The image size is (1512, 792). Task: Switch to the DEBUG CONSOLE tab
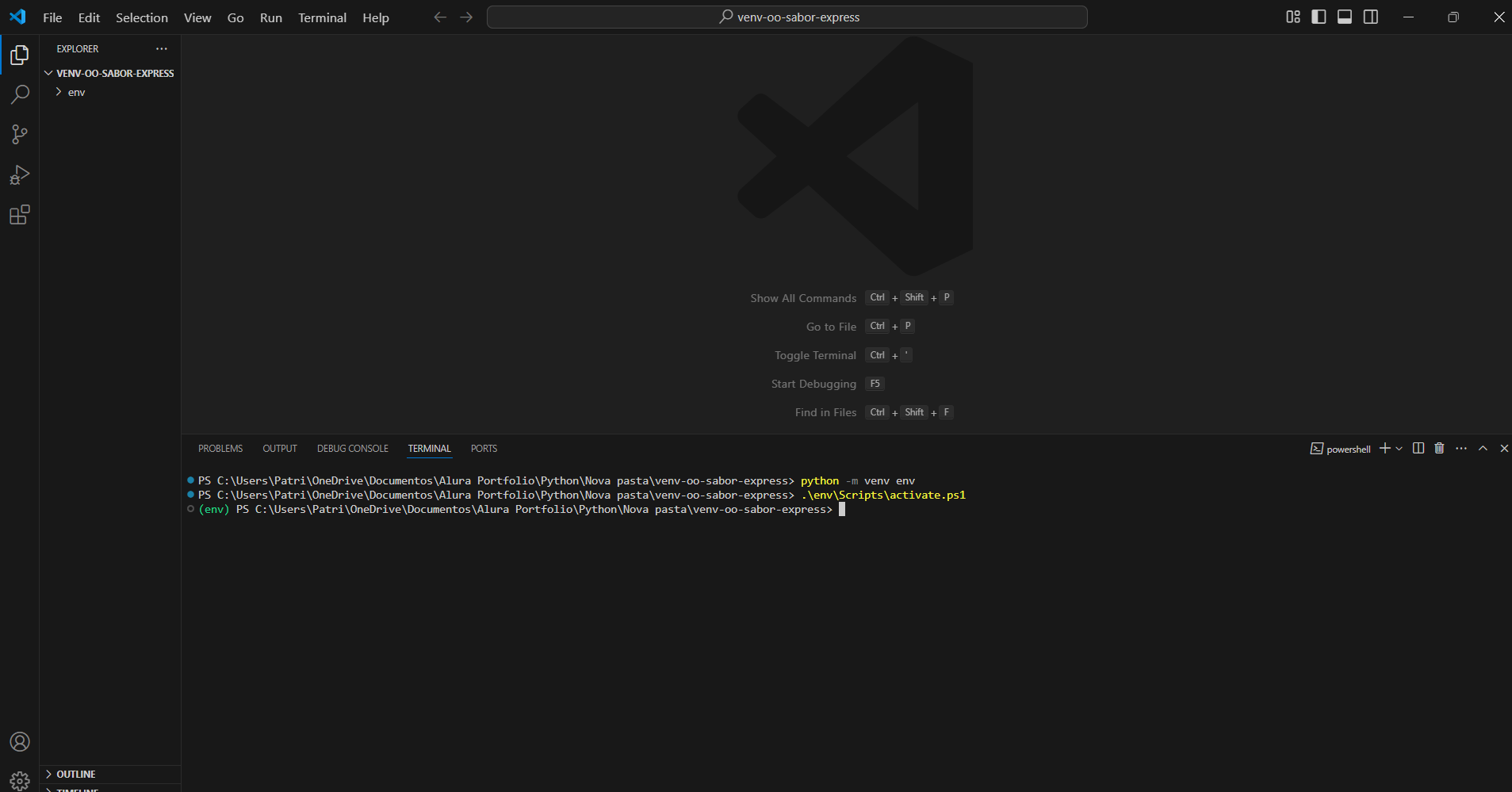(x=353, y=449)
